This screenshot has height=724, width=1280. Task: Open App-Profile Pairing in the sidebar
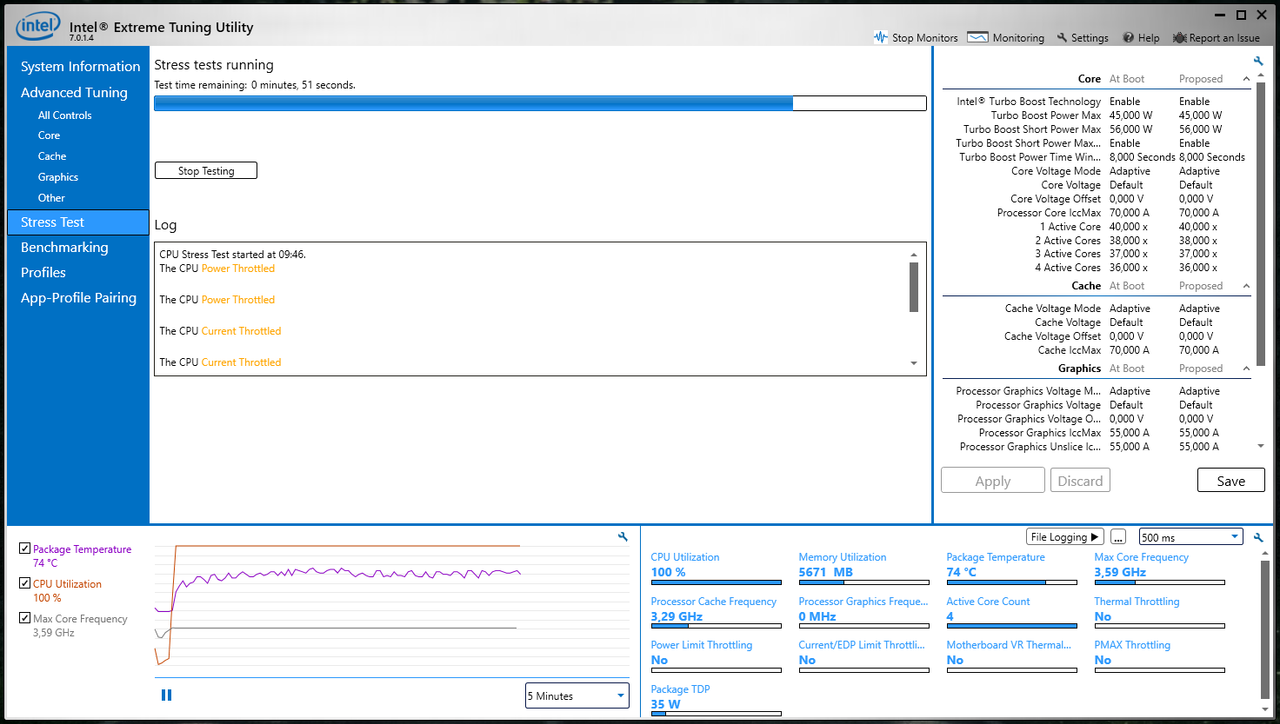click(78, 298)
